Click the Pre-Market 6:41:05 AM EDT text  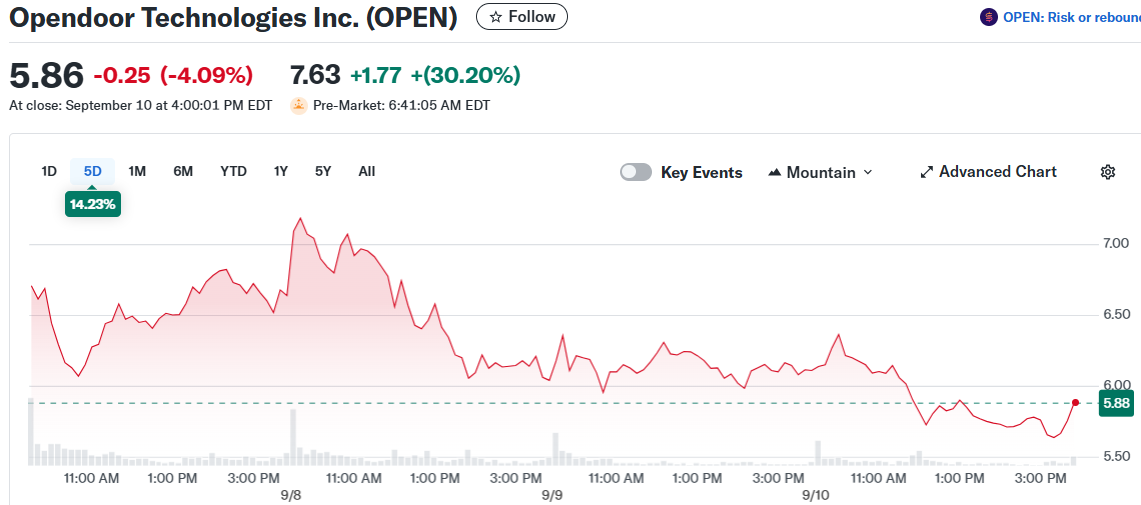click(402, 106)
